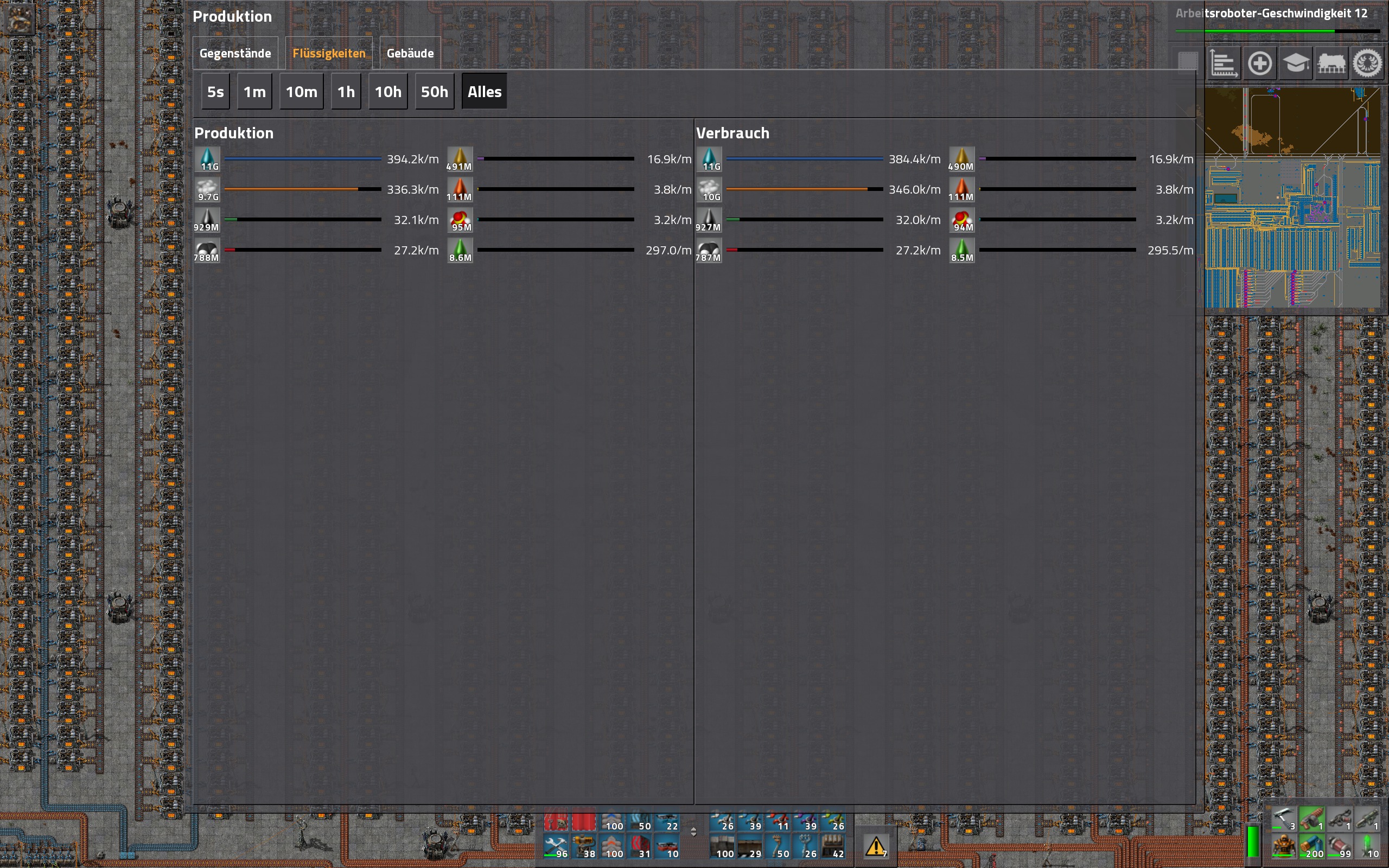
Task: Set time range to 10m
Action: pos(301,92)
